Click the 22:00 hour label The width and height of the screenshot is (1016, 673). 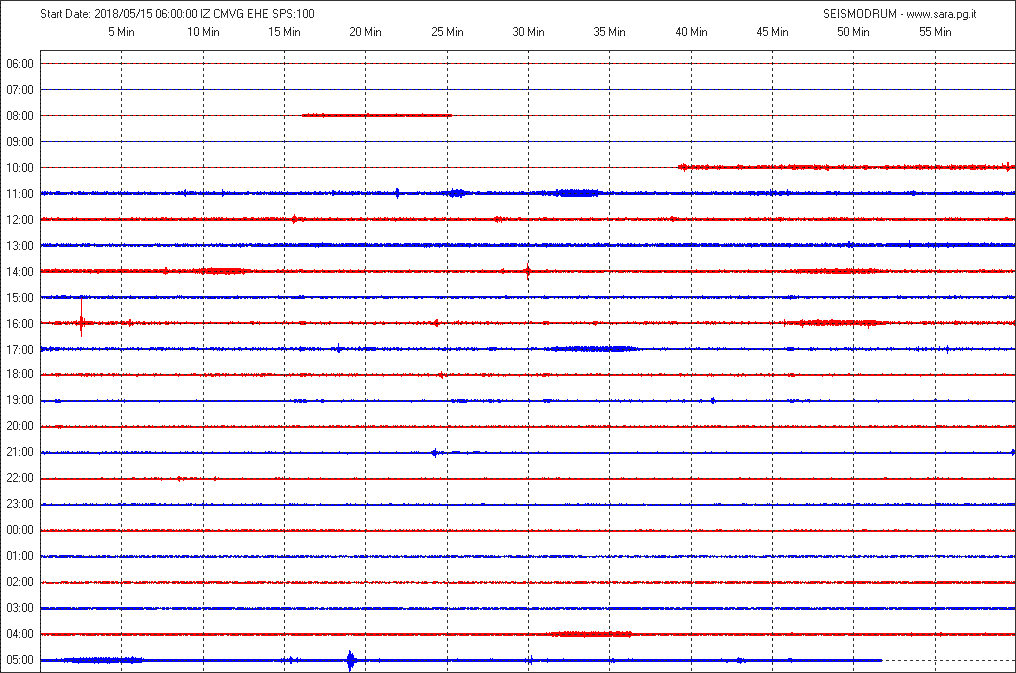coord(20,477)
